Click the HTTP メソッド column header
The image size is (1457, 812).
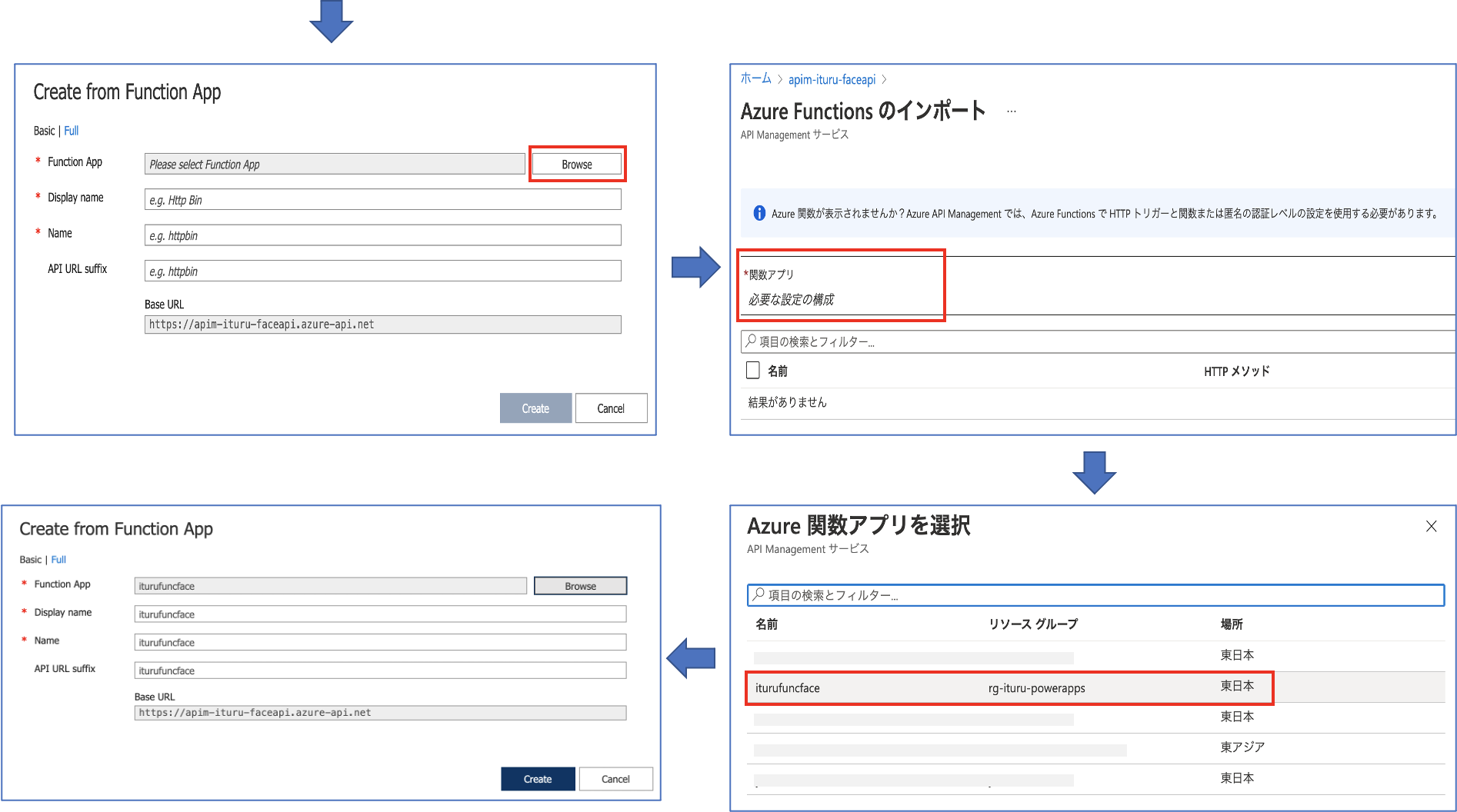(x=1236, y=371)
